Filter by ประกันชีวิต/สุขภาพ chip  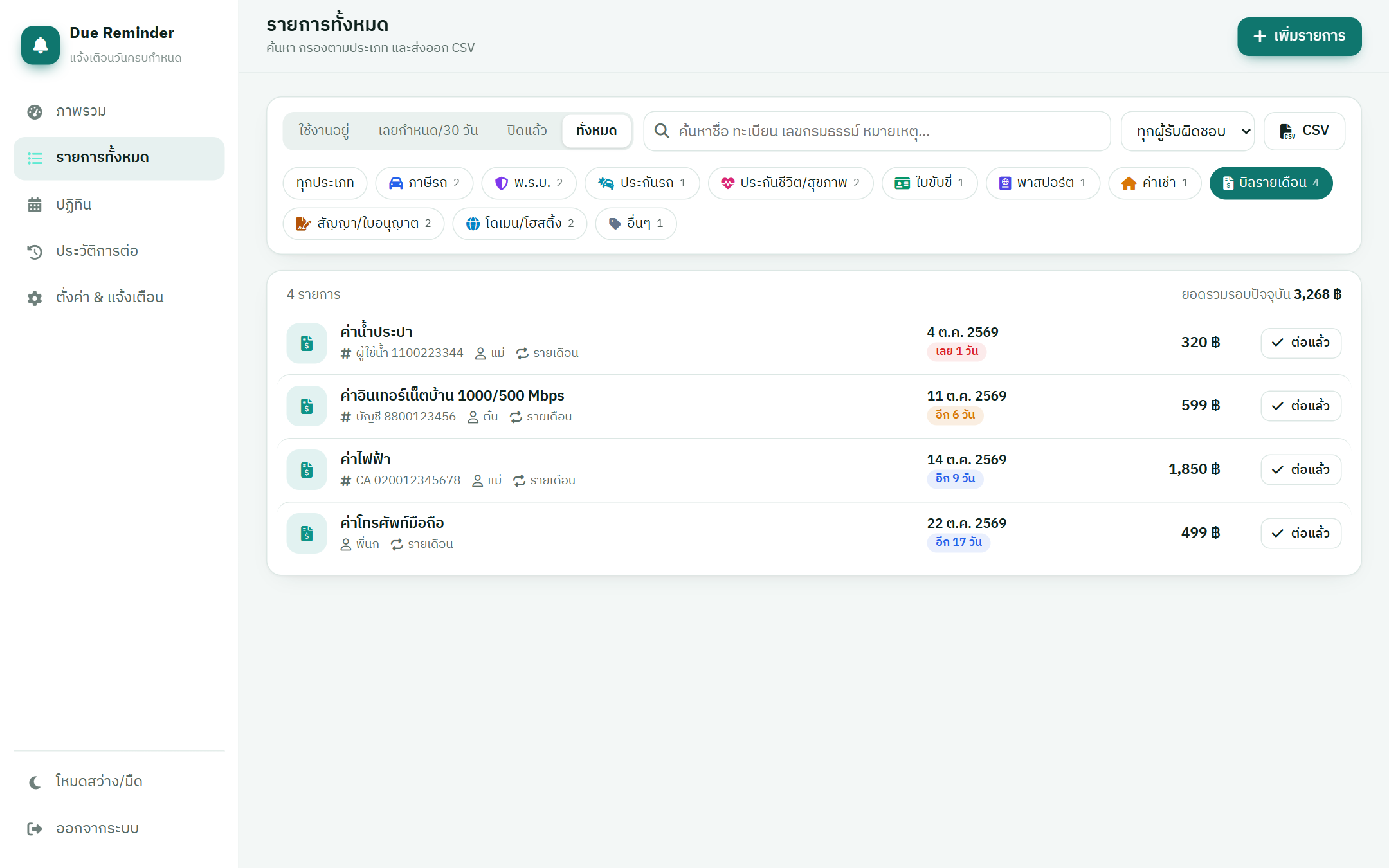point(790,183)
